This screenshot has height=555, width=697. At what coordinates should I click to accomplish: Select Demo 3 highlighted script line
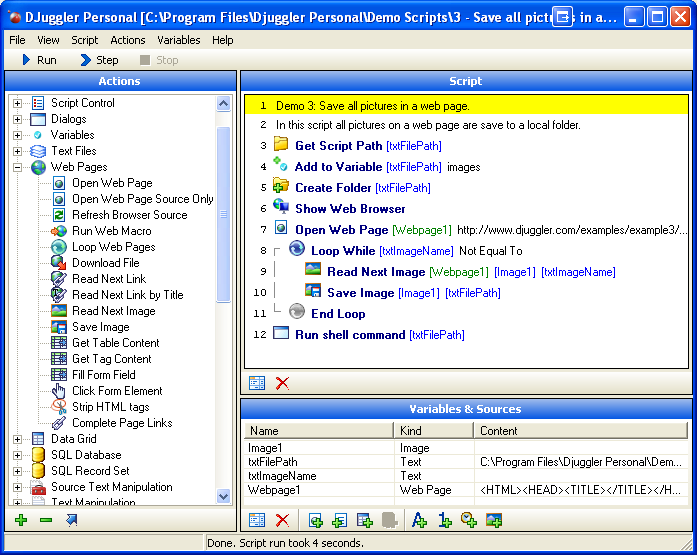466,106
